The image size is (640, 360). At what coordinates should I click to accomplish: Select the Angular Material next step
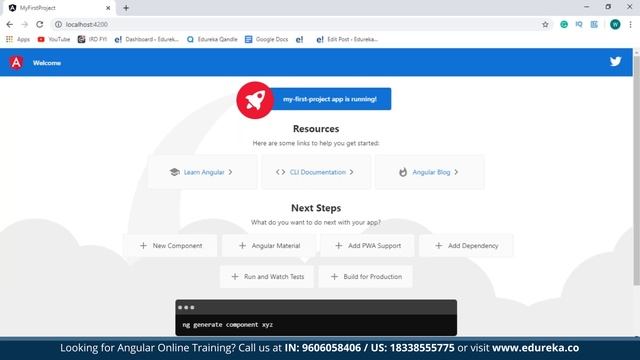pos(269,246)
